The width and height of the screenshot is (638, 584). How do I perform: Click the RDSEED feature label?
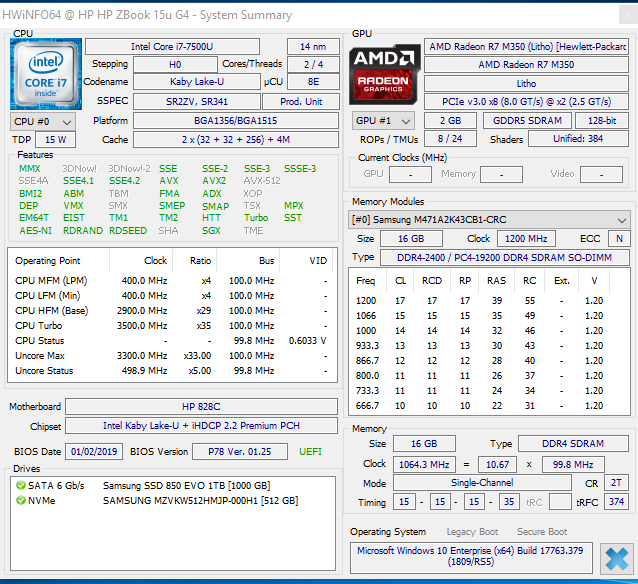point(128,231)
